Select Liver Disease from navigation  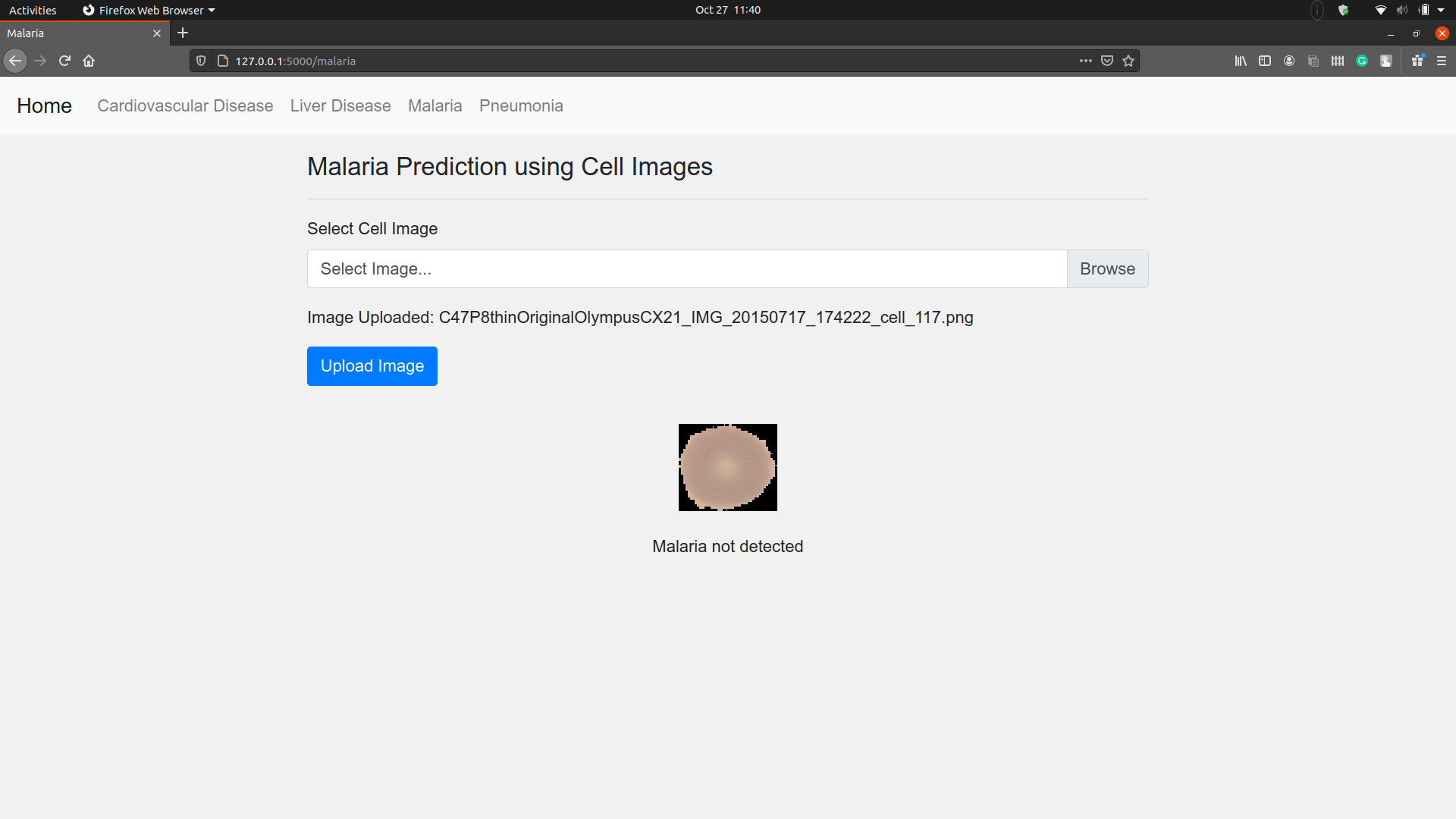point(340,105)
